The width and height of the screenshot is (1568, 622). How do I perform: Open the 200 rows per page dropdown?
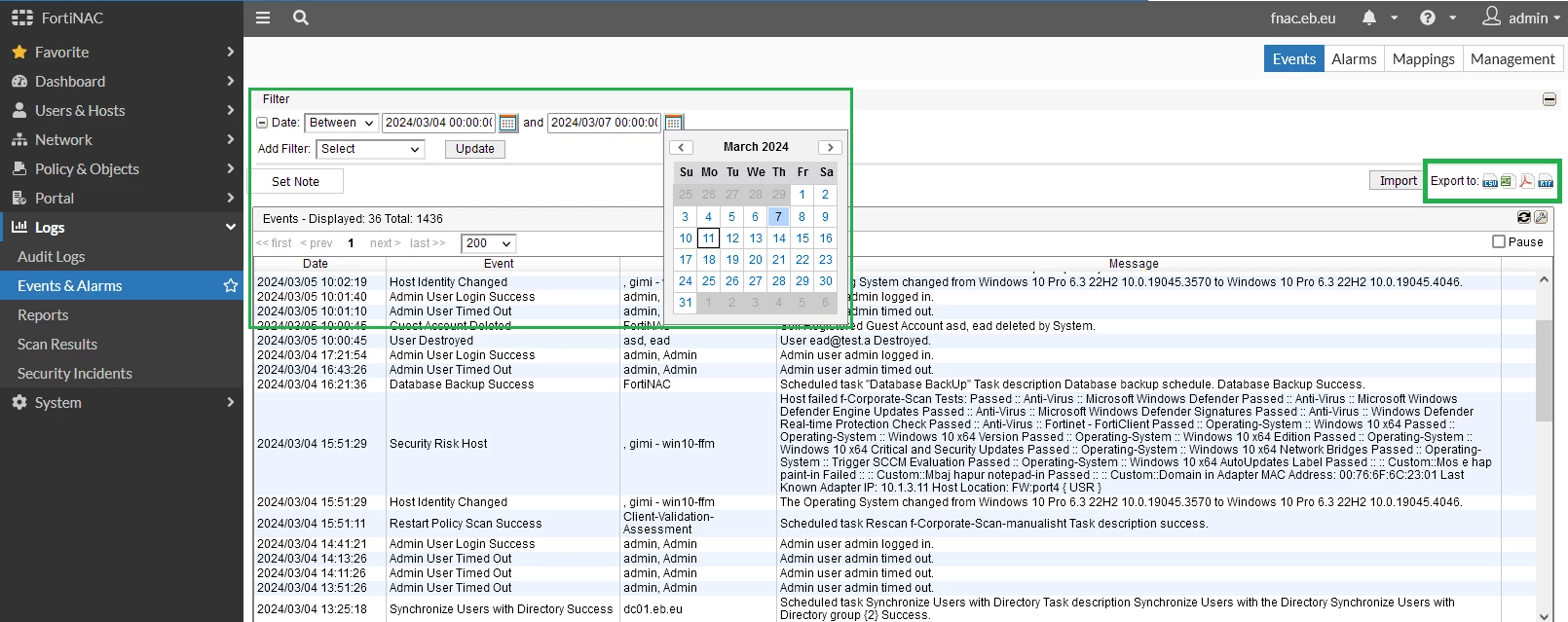click(489, 243)
